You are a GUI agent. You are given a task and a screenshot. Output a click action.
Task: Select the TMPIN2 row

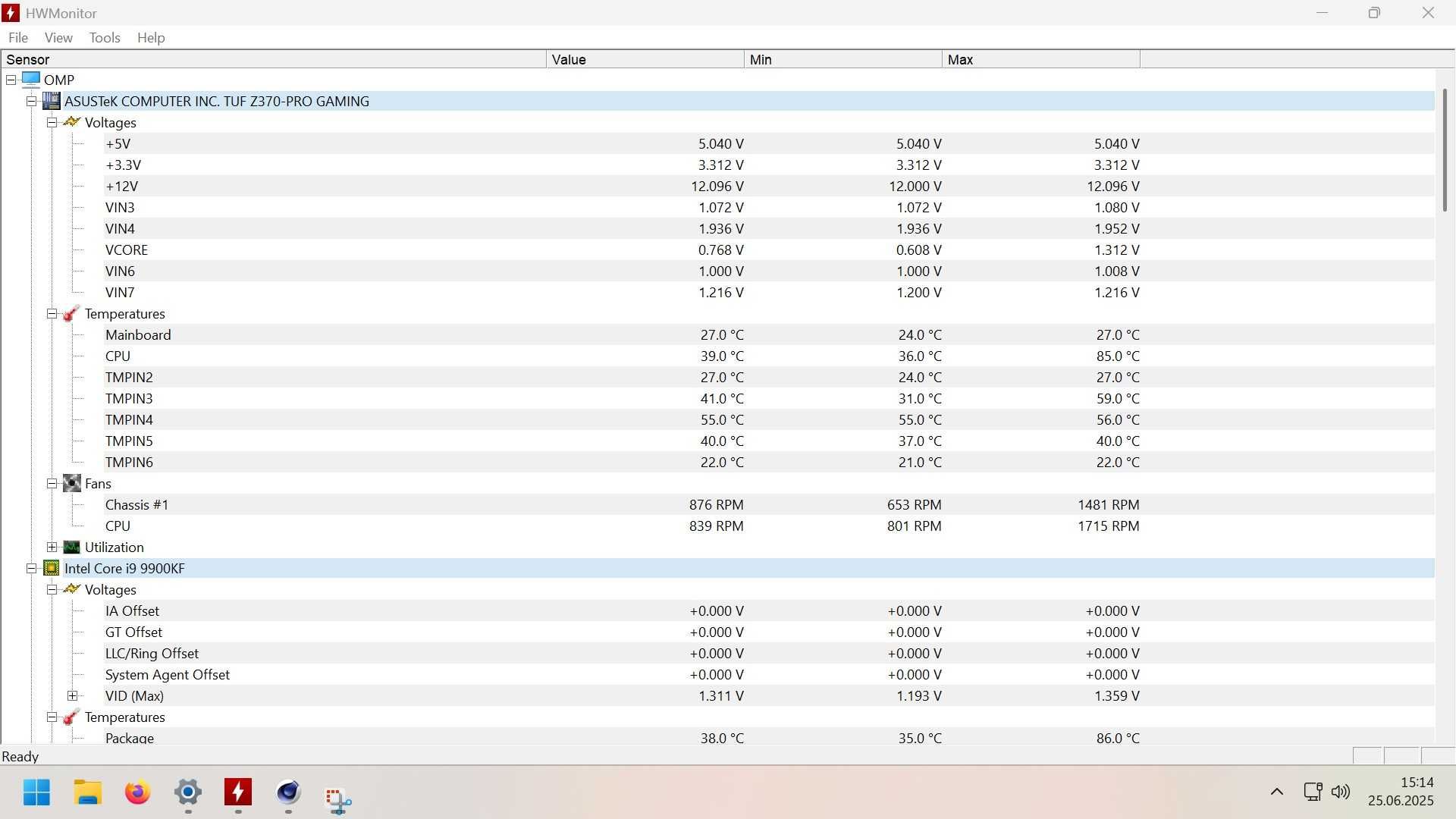click(769, 377)
